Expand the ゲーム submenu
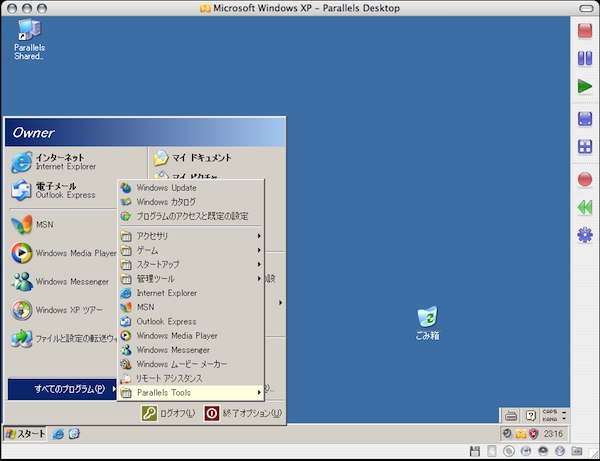 (x=191, y=250)
